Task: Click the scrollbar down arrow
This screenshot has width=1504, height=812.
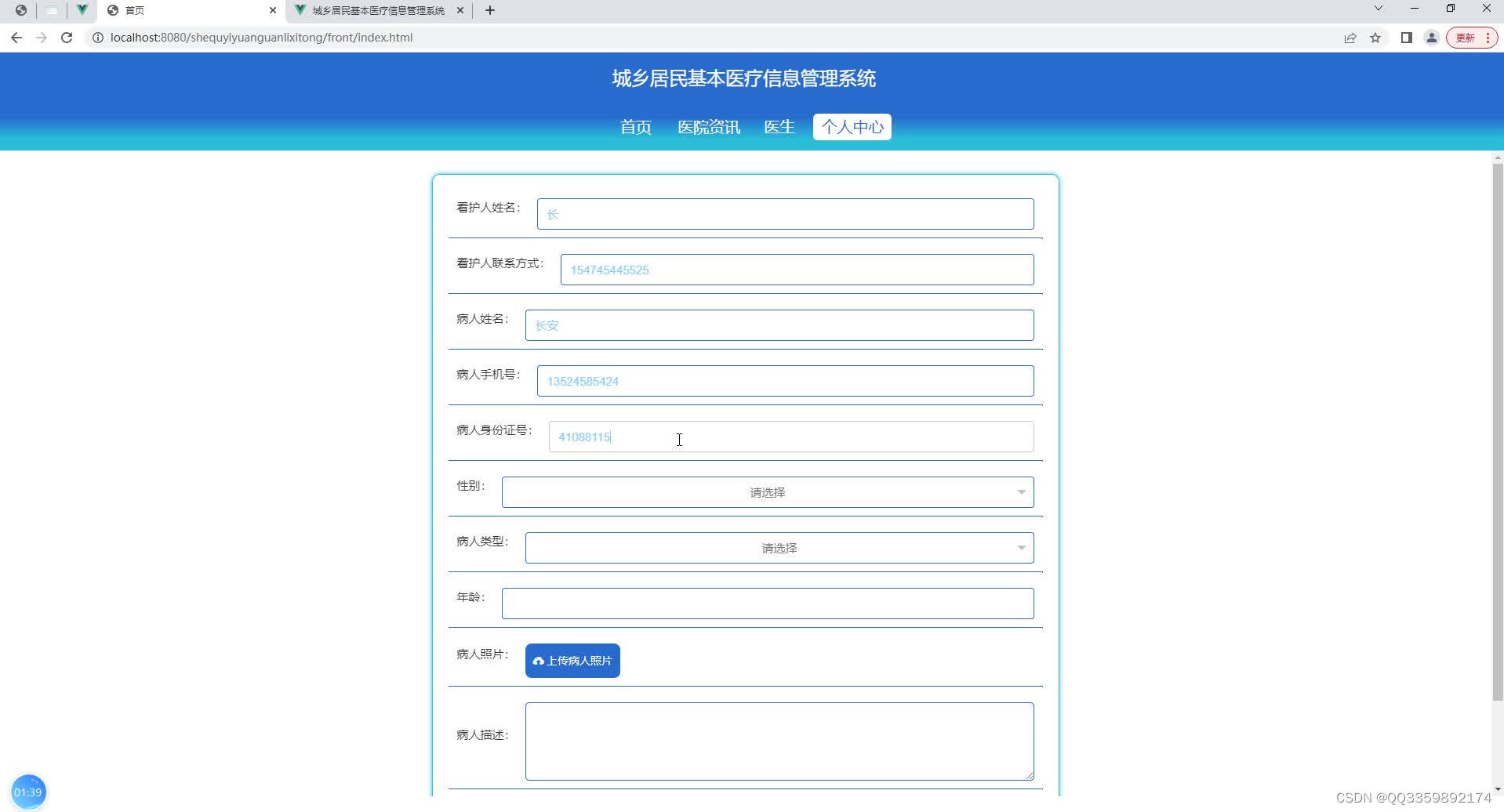Action: click(1498, 790)
